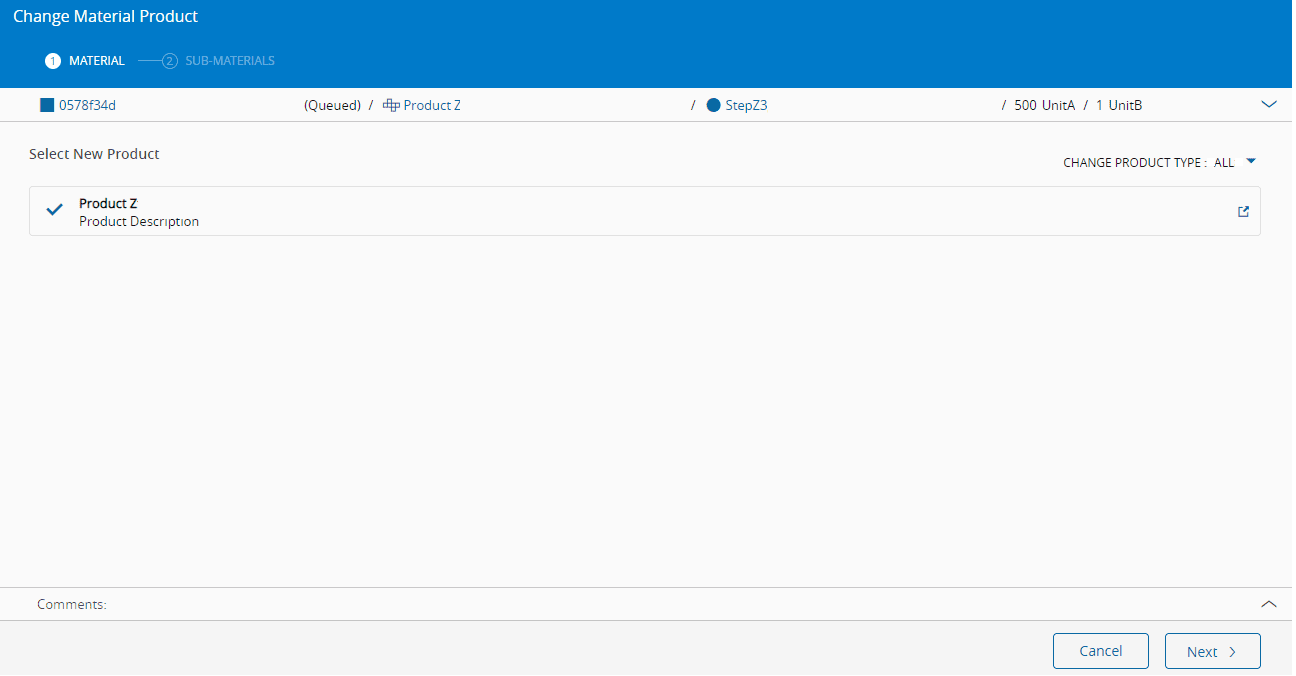The width and height of the screenshot is (1296, 676).
Task: Click the ALL value of product type filter
Action: pos(1224,162)
